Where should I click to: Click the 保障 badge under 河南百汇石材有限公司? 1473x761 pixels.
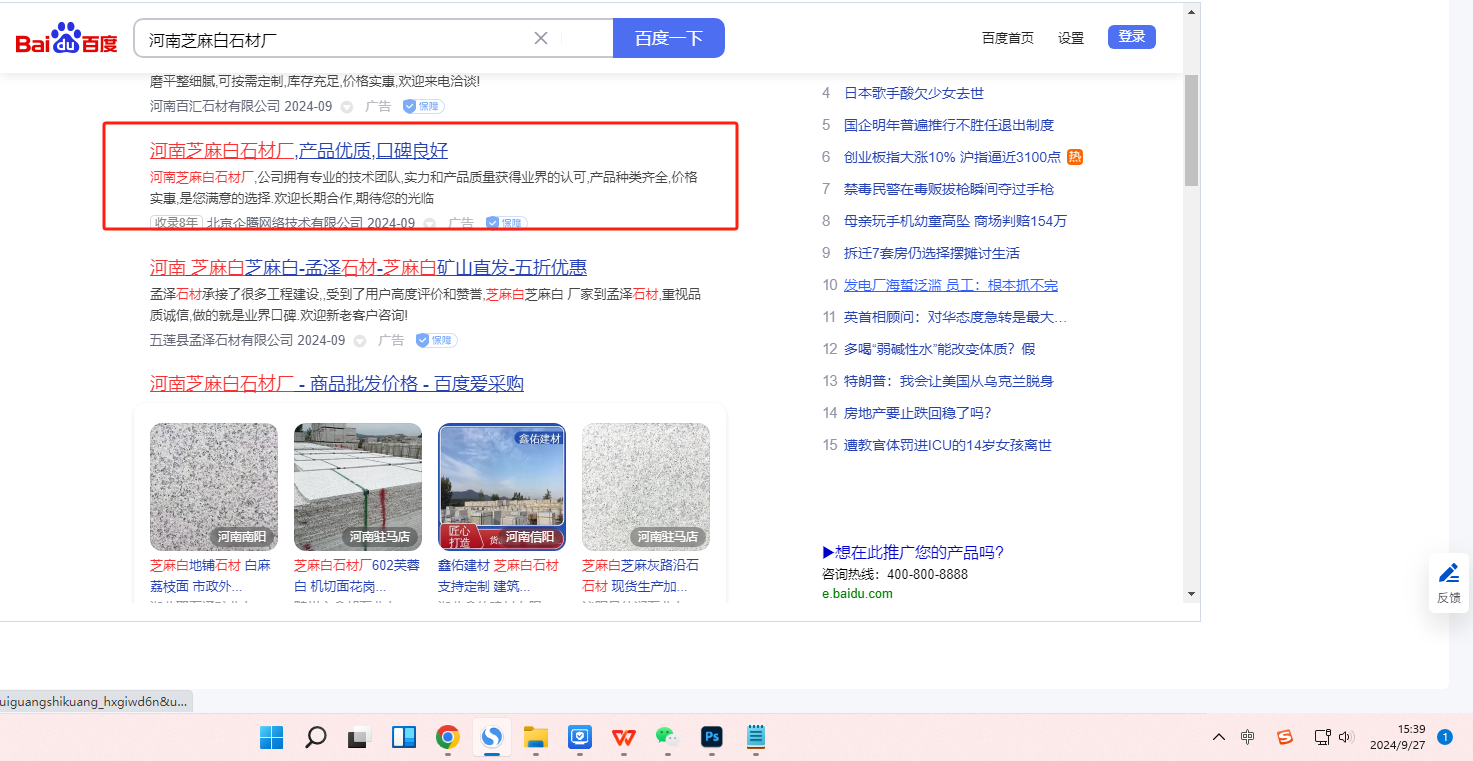pos(423,106)
